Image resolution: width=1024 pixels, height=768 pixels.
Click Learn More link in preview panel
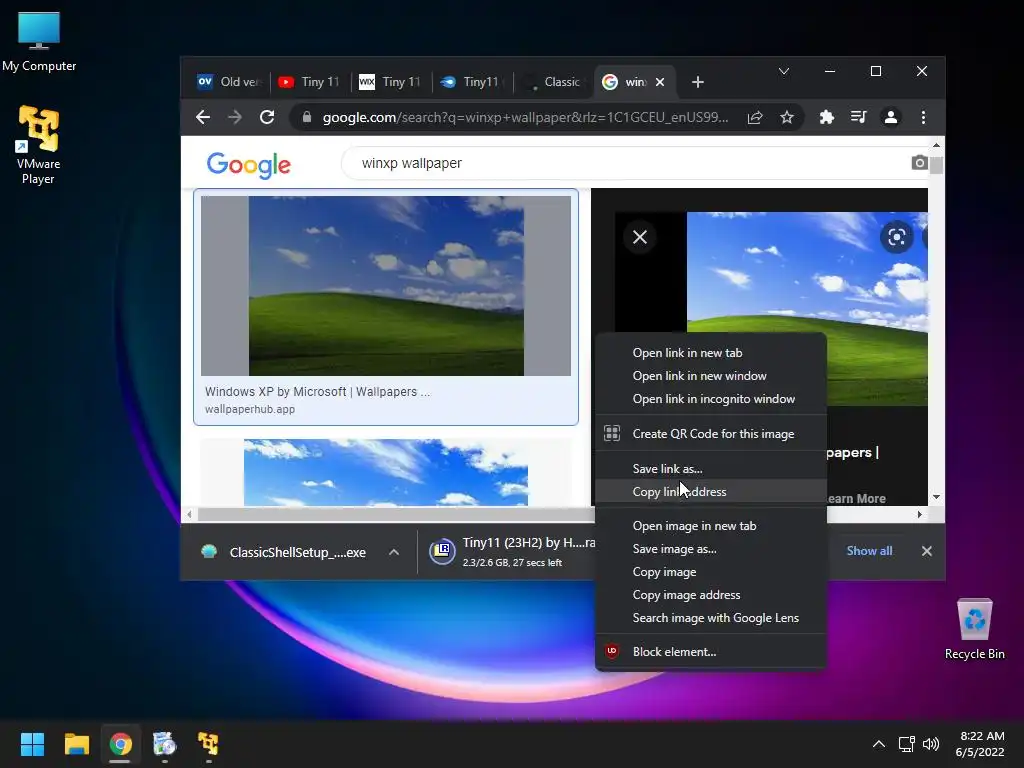coord(856,498)
